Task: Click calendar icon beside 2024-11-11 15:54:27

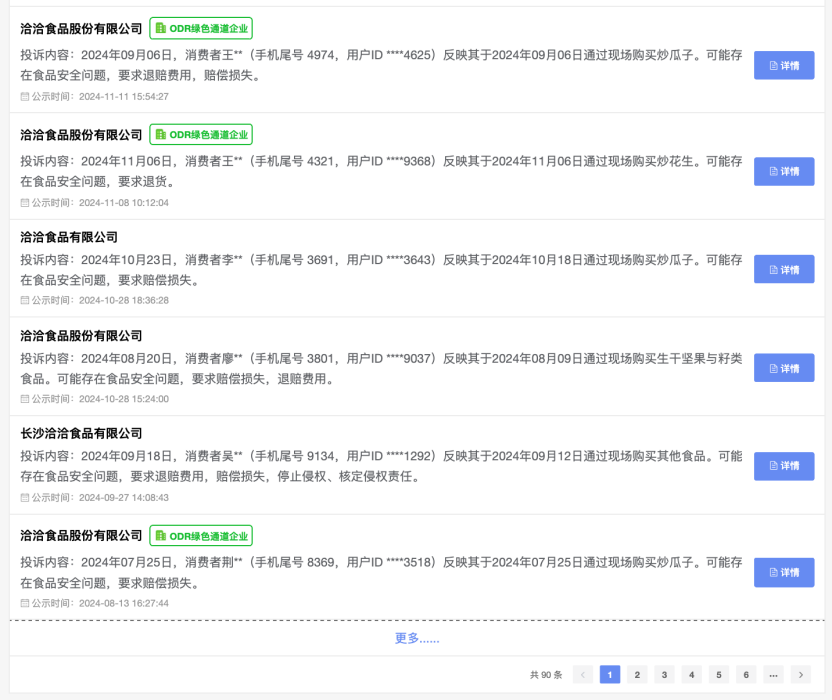Action: [24, 97]
